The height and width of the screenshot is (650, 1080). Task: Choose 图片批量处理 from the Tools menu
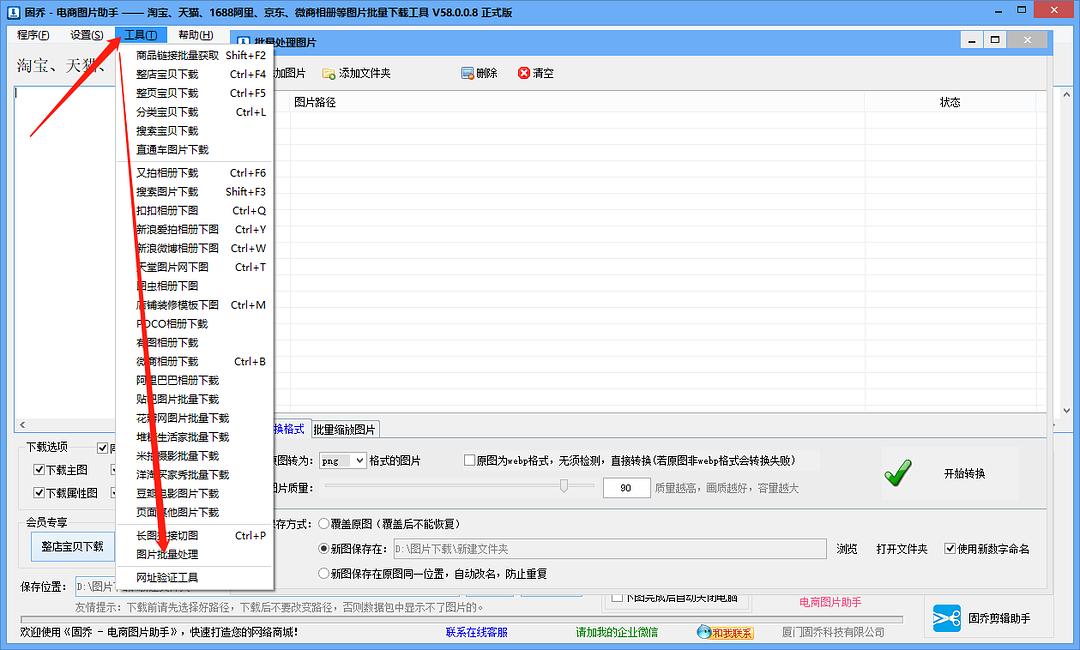point(196,554)
